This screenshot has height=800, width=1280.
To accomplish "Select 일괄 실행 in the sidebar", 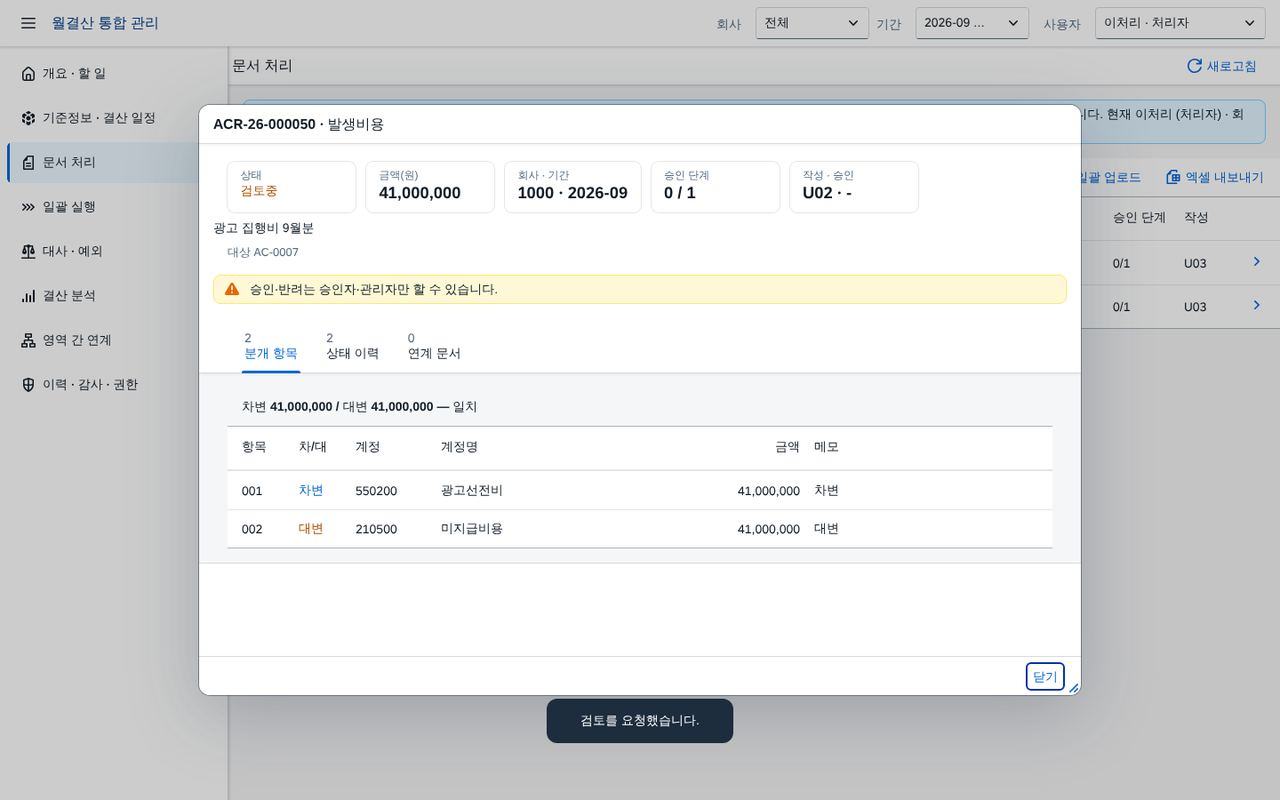I will [x=114, y=207].
